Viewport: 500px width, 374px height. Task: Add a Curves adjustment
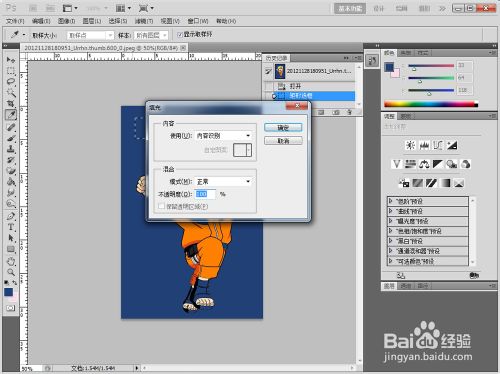pyautogui.click(x=438, y=145)
